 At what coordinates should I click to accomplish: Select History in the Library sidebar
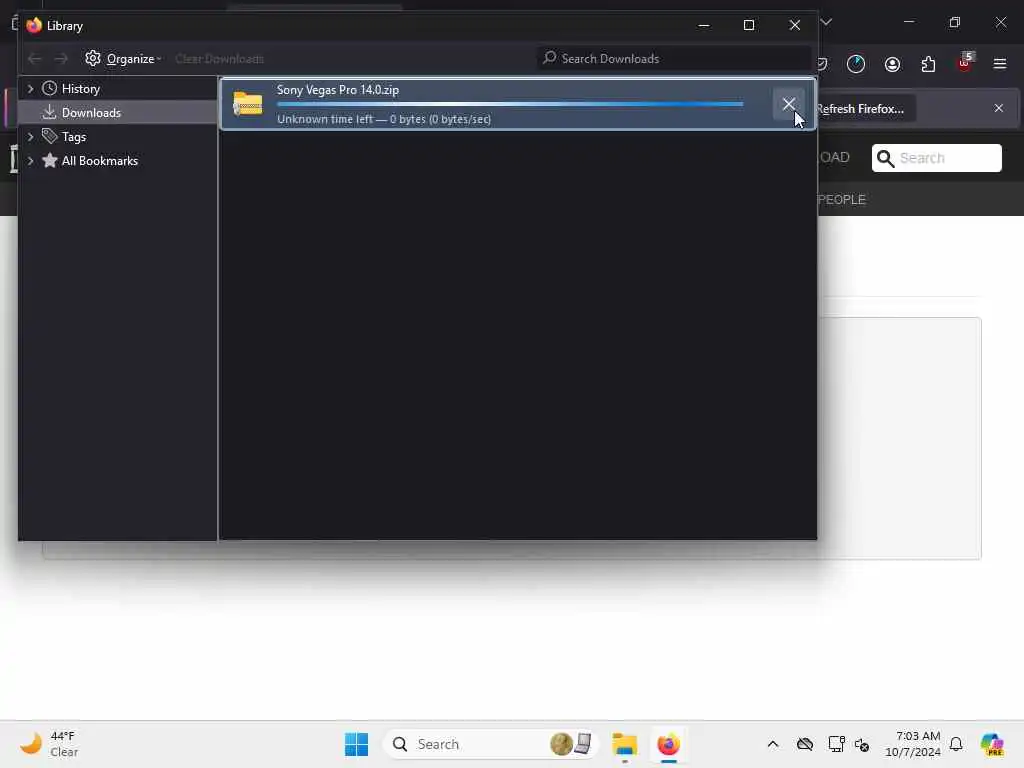point(80,88)
